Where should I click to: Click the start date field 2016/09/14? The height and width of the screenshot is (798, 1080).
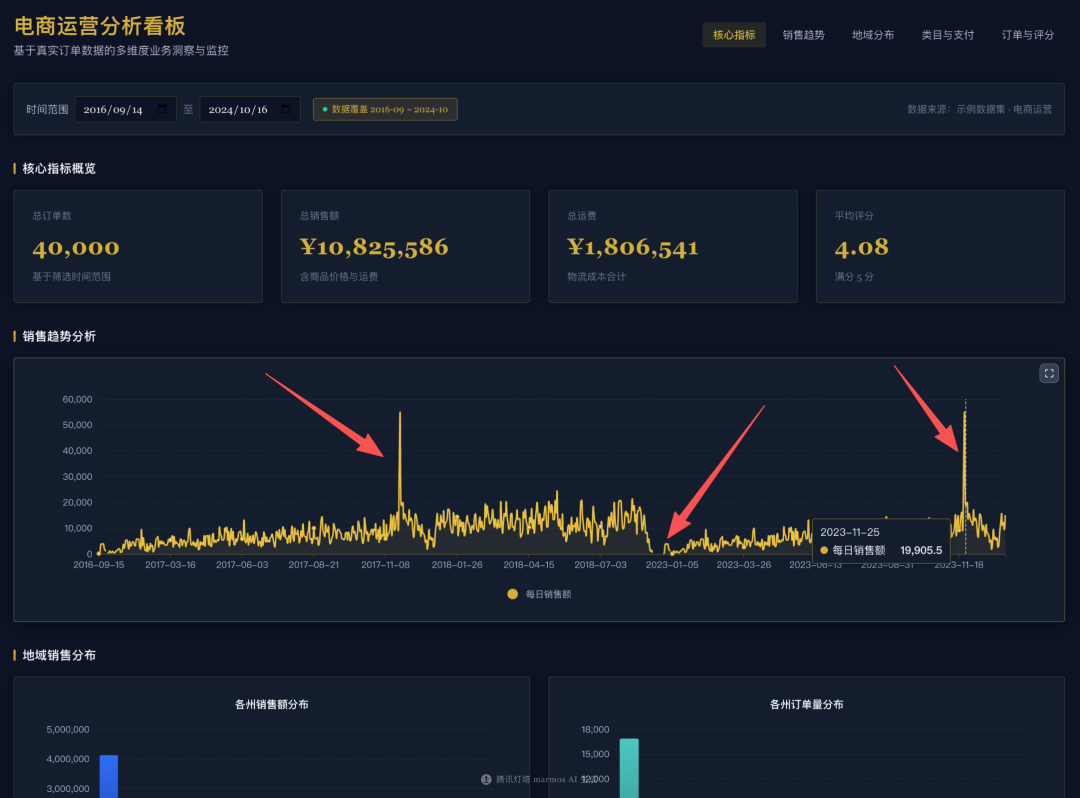point(125,109)
